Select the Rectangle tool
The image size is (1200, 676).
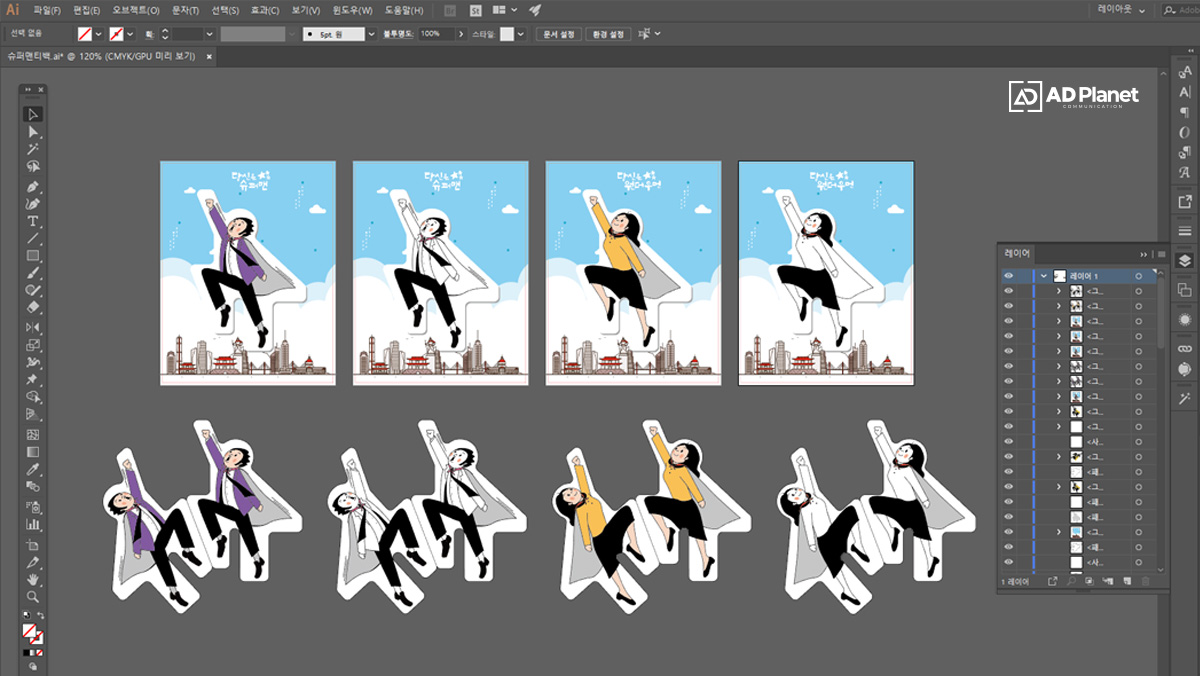(x=33, y=256)
